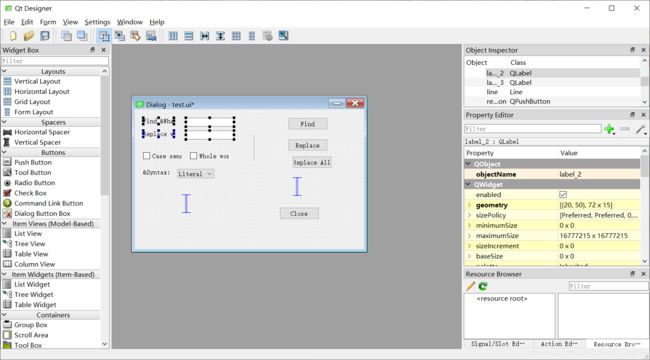The image size is (650, 360).
Task: Uncheck the enabled property checkbox
Action: pyautogui.click(x=563, y=195)
